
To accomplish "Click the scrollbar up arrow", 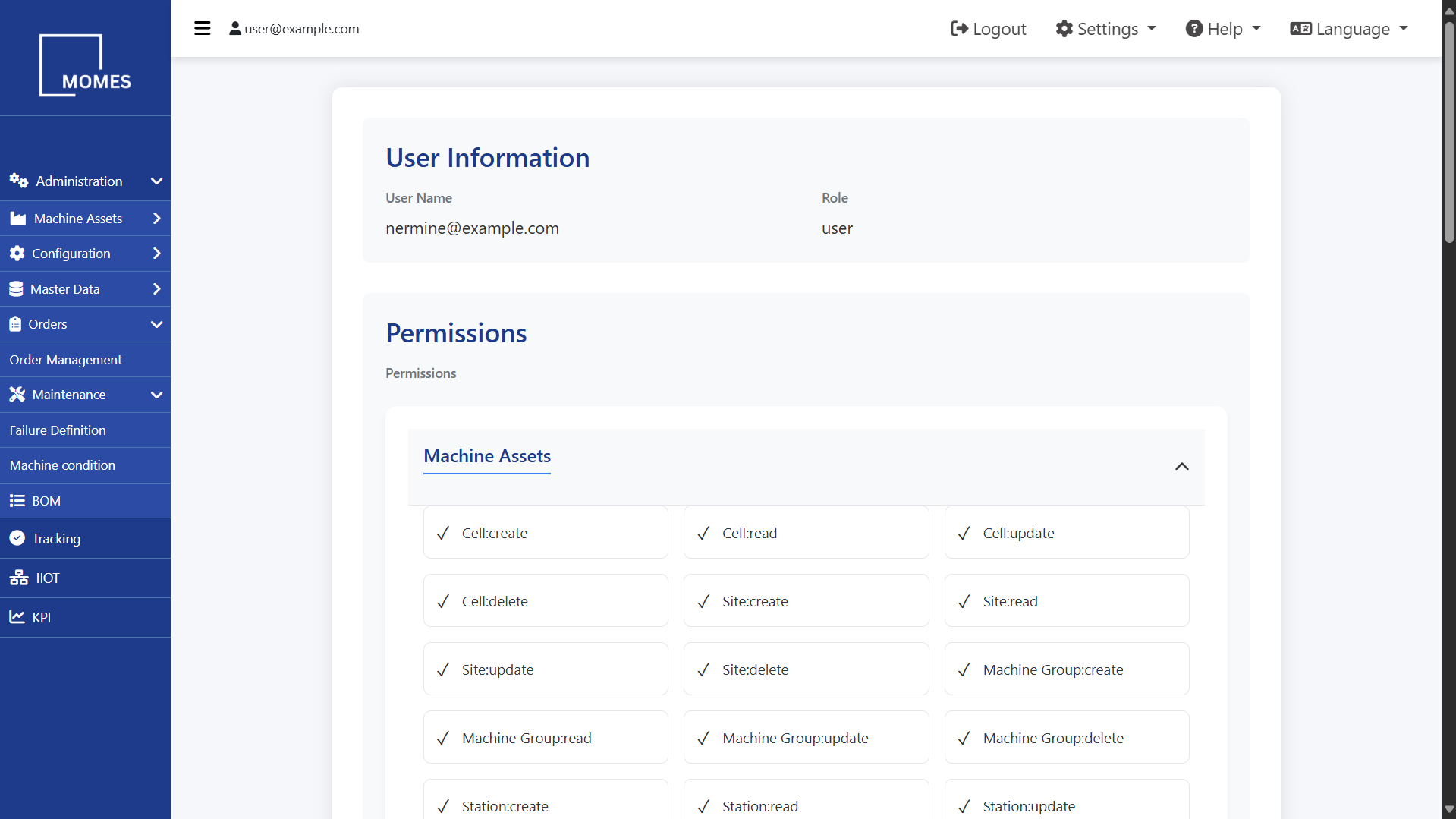I will (x=1449, y=10).
